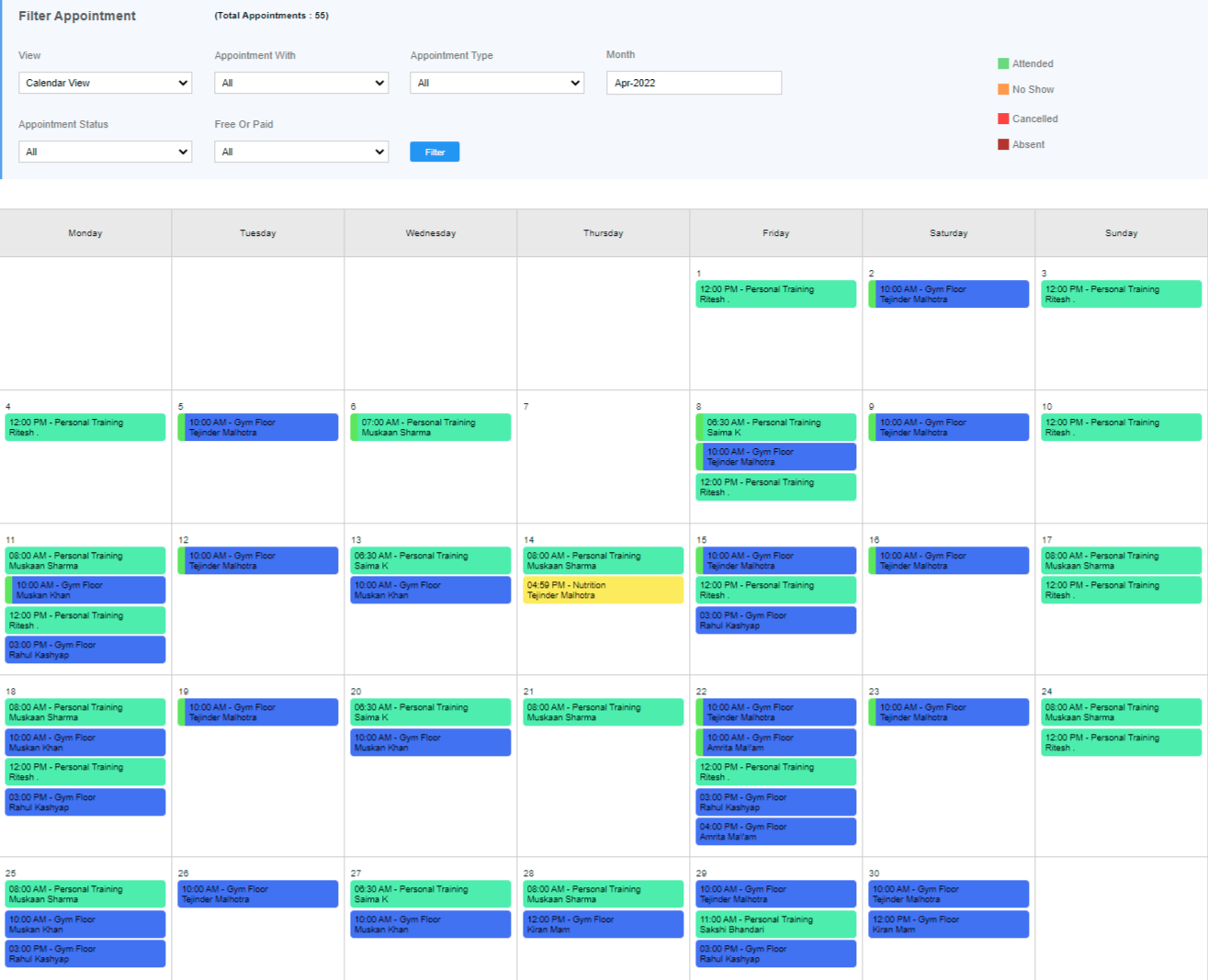The width and height of the screenshot is (1208, 980).
Task: Open April 8 10:00 AM Gym Floor appointment
Action: tap(776, 456)
